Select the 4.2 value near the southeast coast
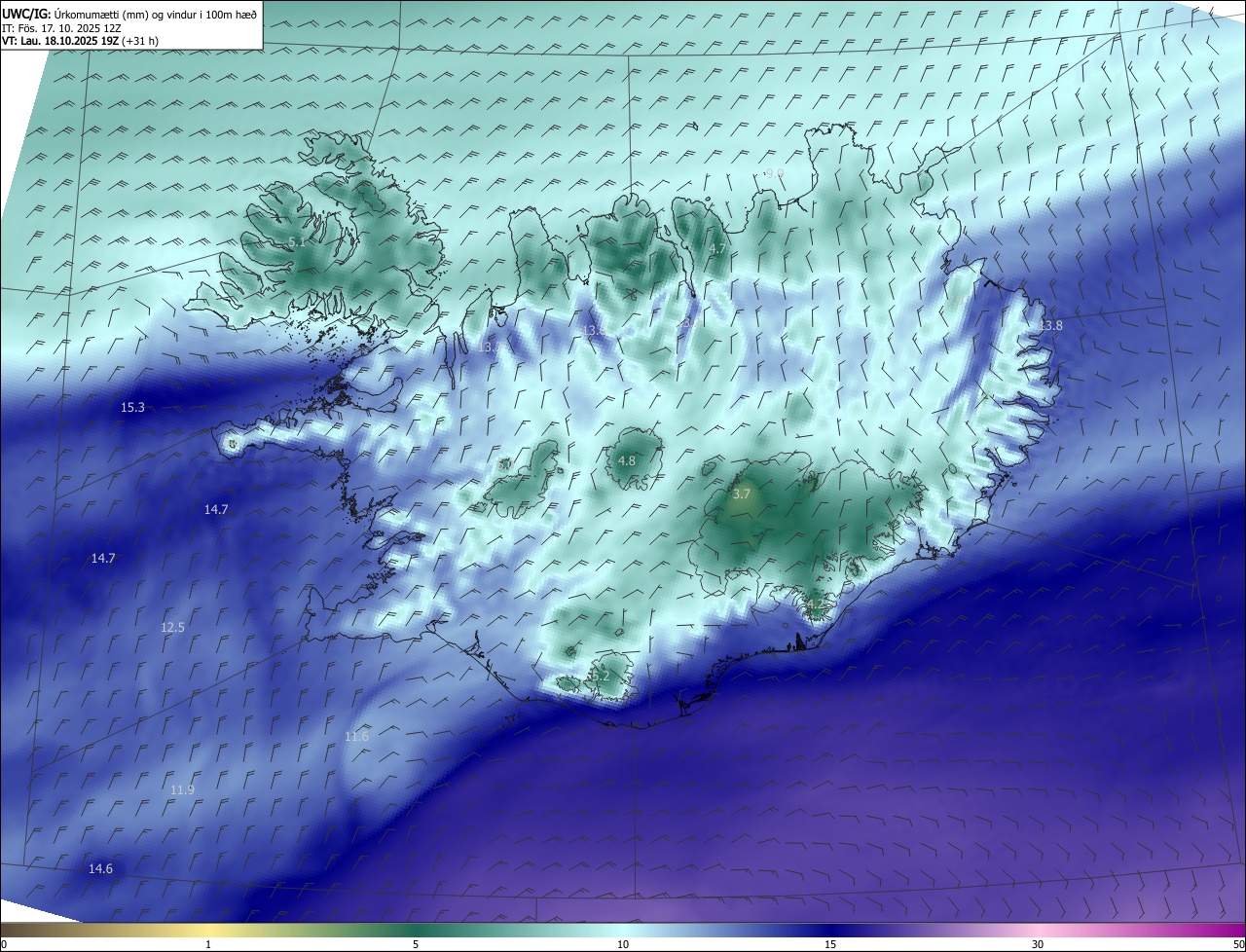This screenshot has height=952, width=1246. point(814,604)
